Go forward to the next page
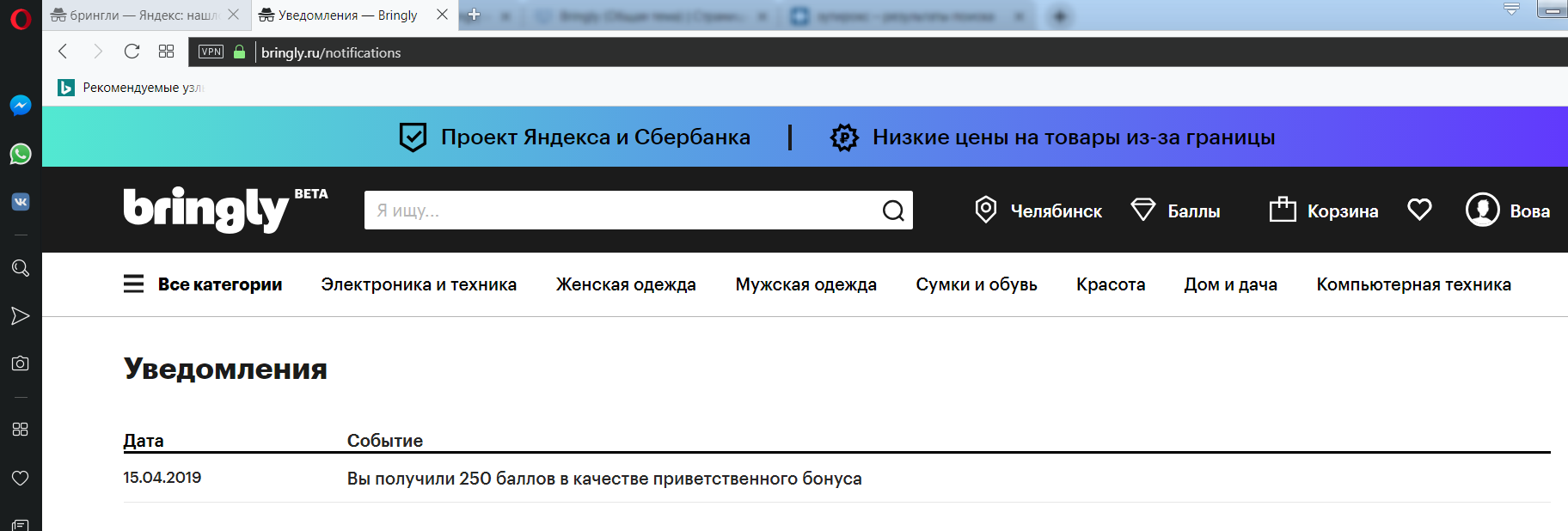Image resolution: width=1568 pixels, height=531 pixels. tap(97, 52)
